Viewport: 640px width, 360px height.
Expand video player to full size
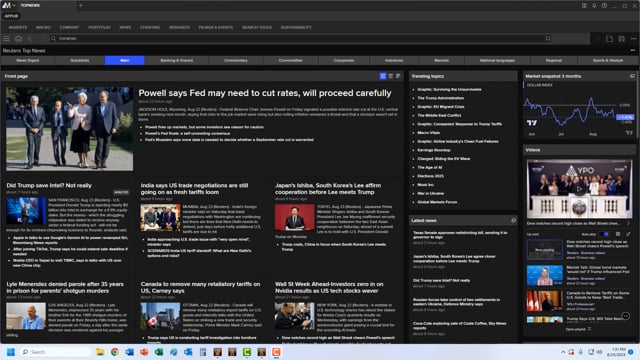coord(628,234)
